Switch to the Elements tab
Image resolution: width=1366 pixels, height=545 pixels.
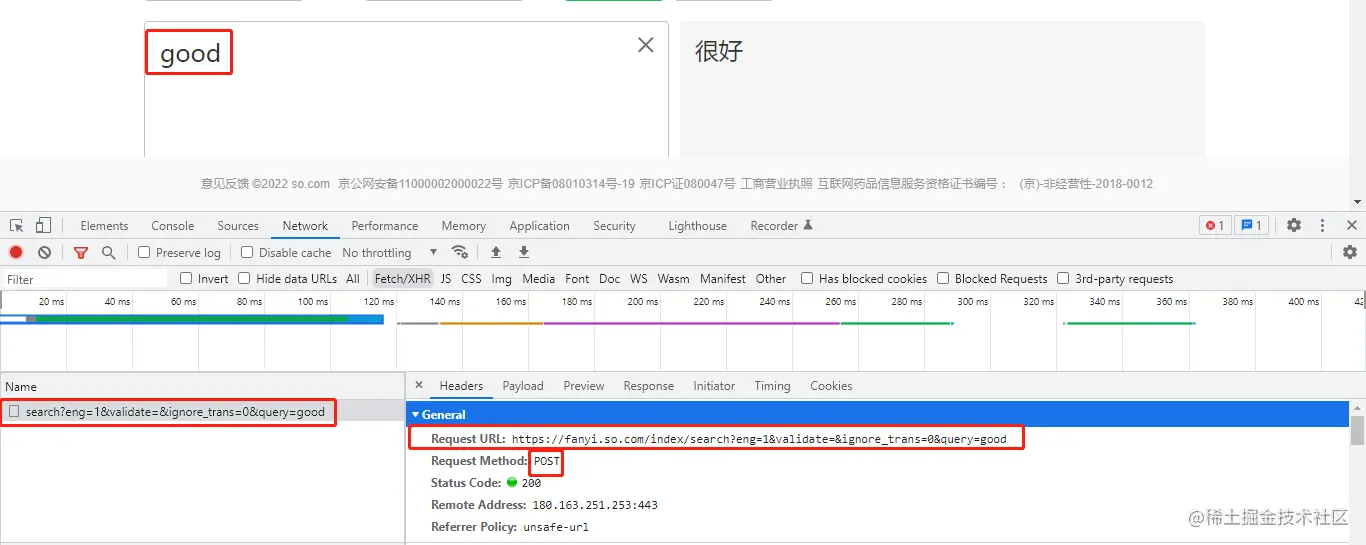[x=104, y=226]
